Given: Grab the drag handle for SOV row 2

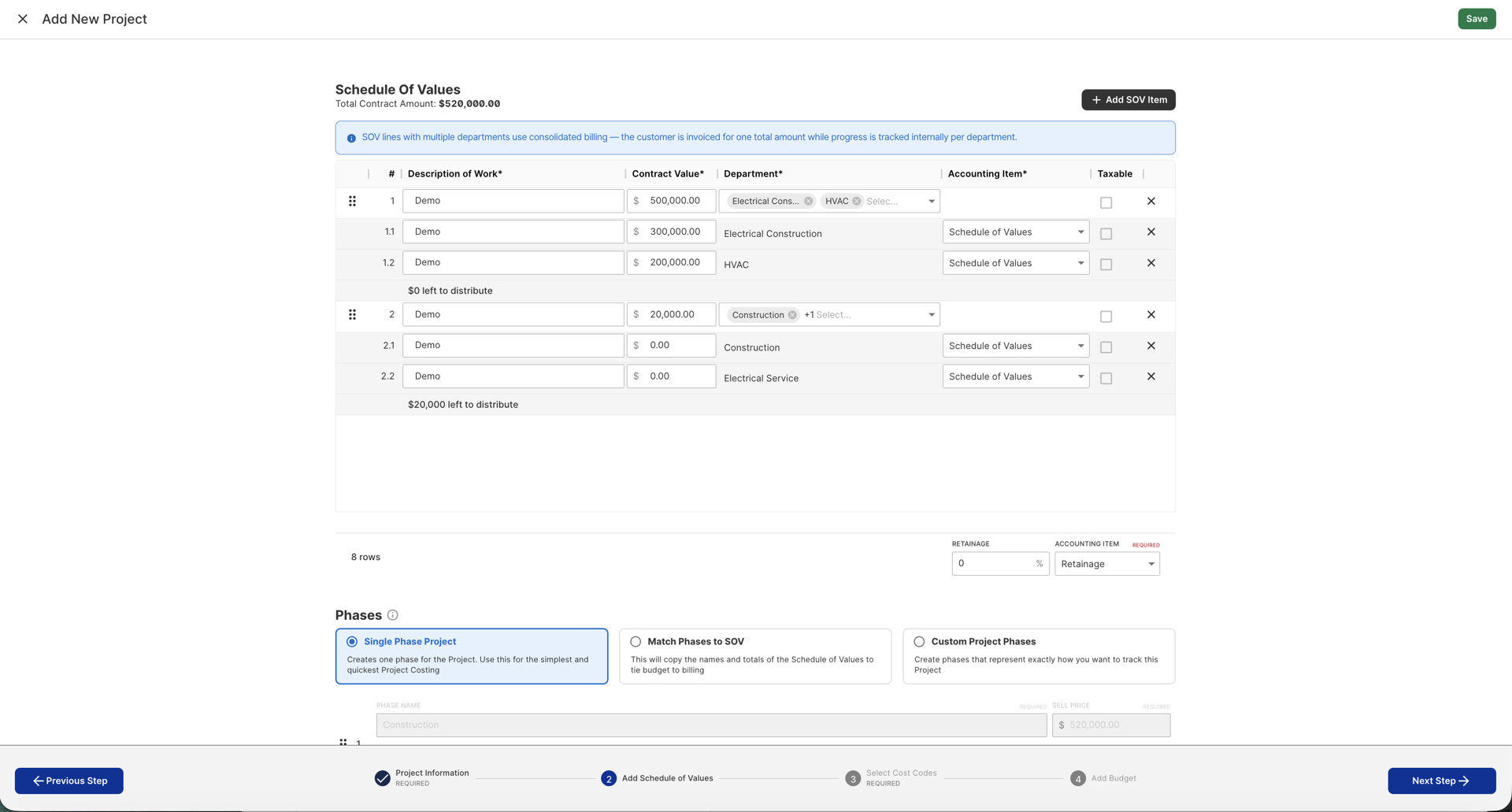Looking at the screenshot, I should click(x=352, y=314).
